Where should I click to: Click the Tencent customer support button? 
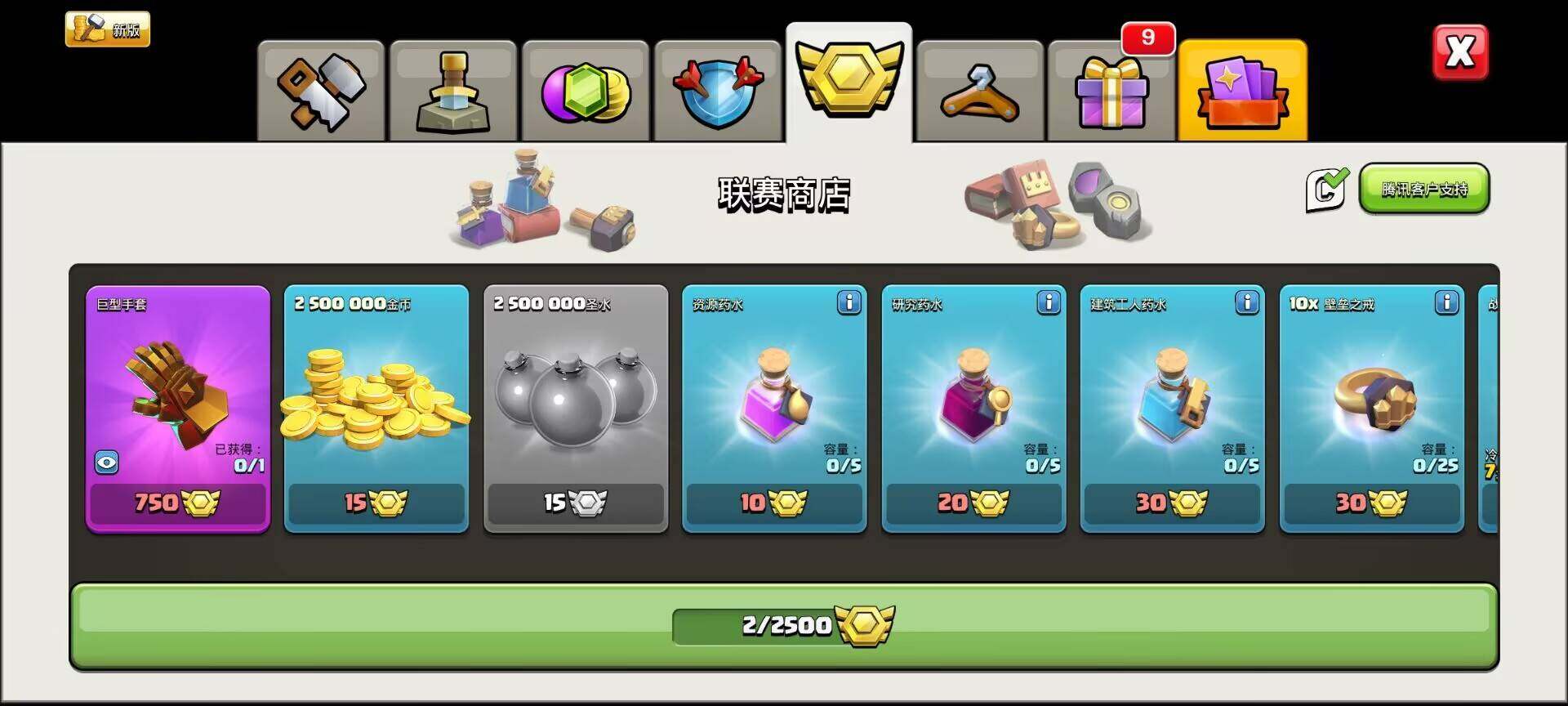coord(1424,189)
